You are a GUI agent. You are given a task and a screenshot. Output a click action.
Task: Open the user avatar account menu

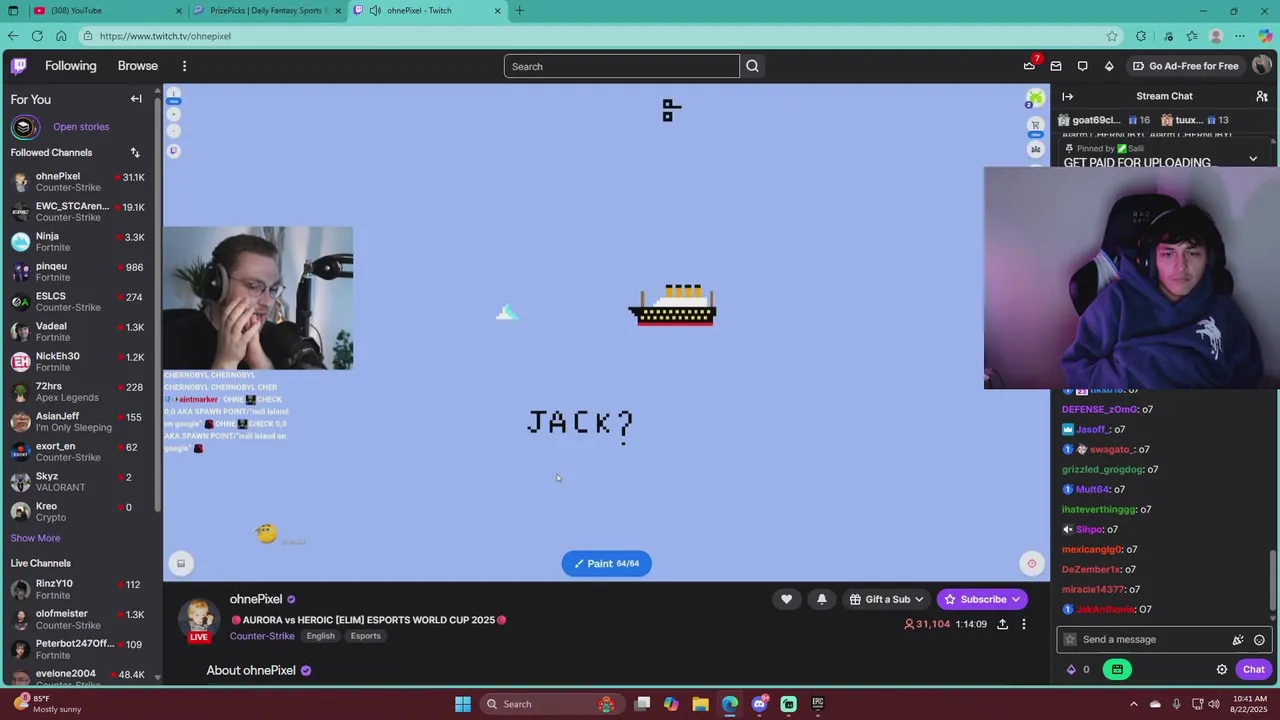1261,66
